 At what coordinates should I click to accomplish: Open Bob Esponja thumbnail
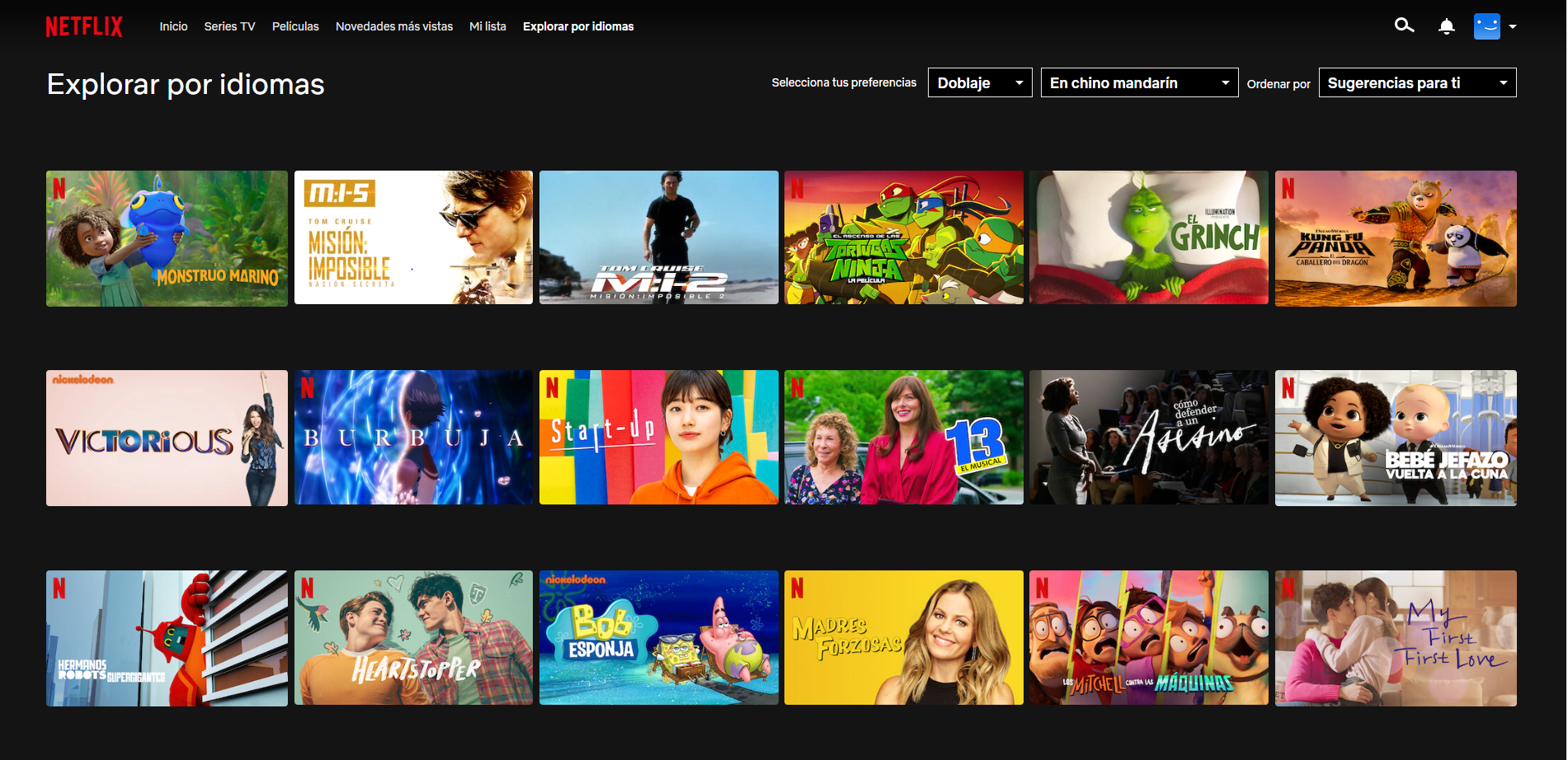[658, 637]
